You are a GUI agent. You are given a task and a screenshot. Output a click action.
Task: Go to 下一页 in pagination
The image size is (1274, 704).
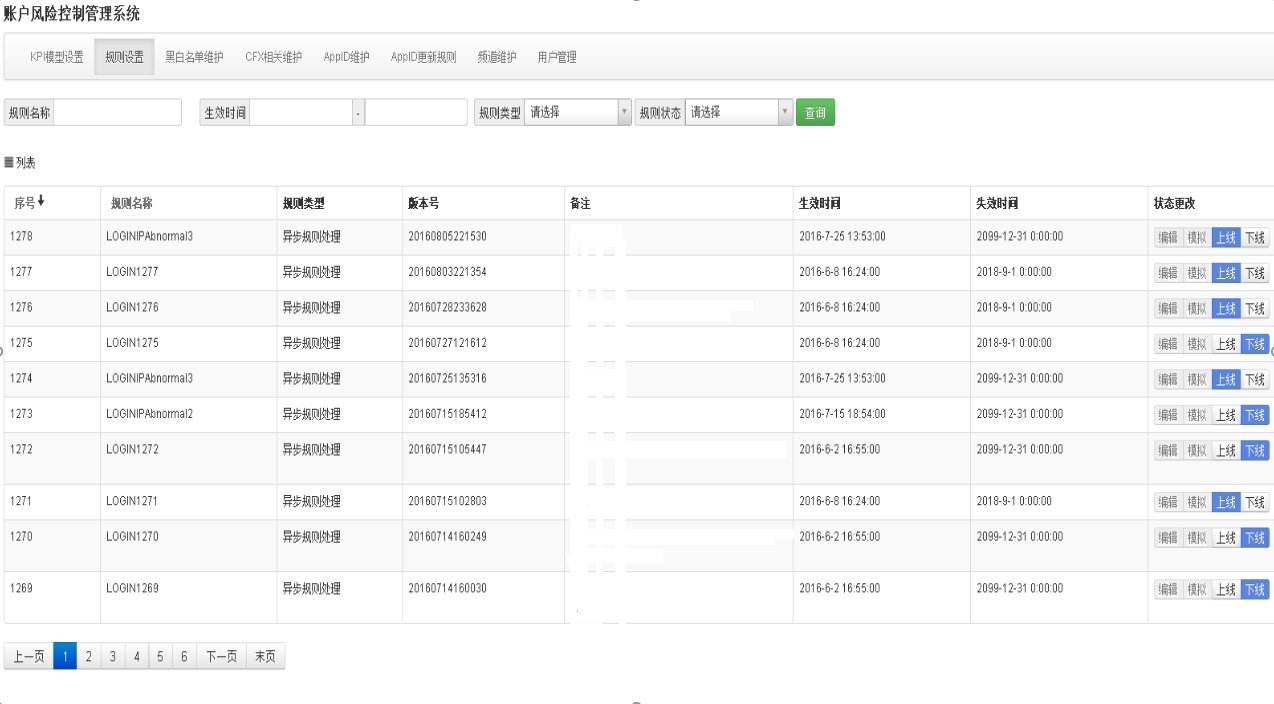pyautogui.click(x=221, y=657)
